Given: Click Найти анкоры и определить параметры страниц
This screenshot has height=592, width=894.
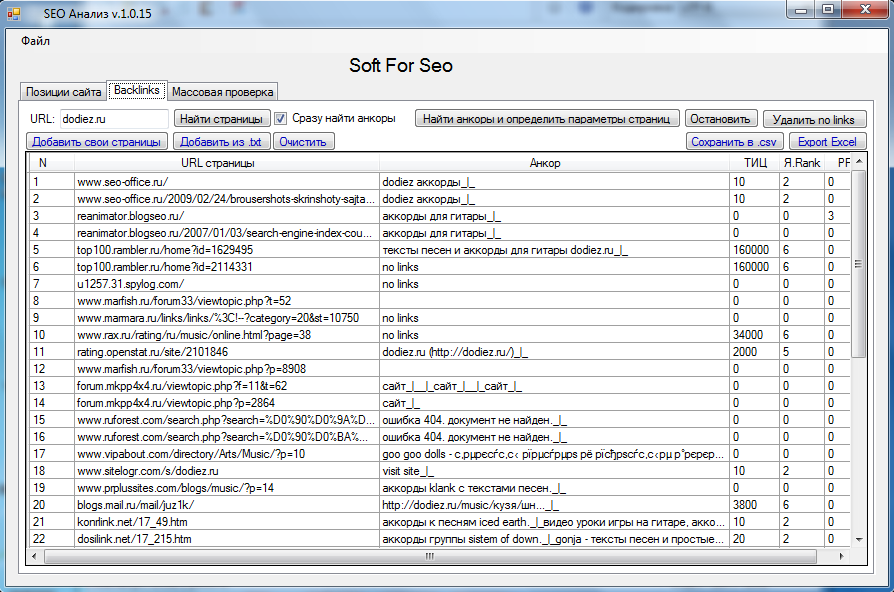Looking at the screenshot, I should (546, 119).
